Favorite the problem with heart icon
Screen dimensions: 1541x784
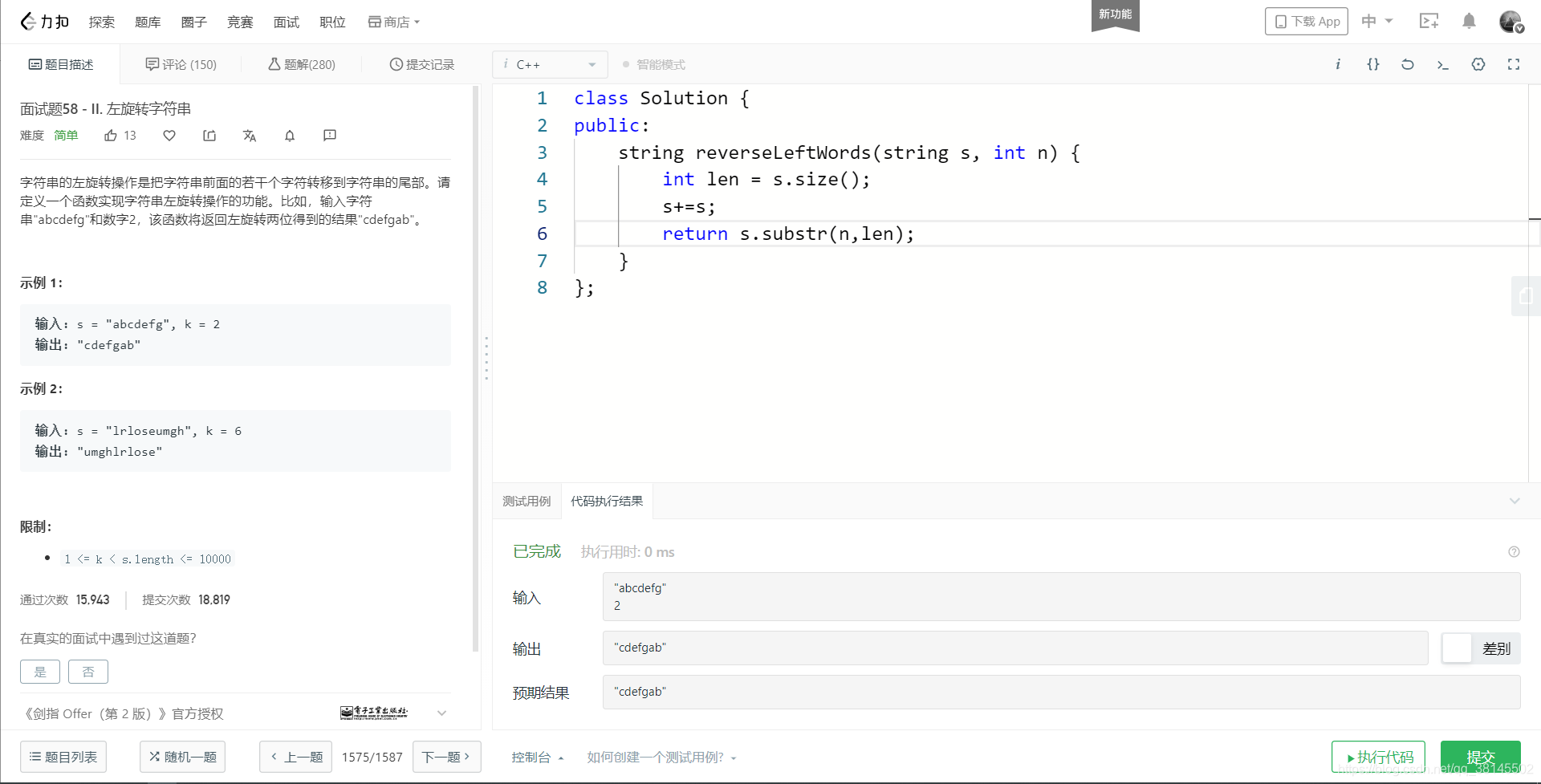tap(169, 136)
